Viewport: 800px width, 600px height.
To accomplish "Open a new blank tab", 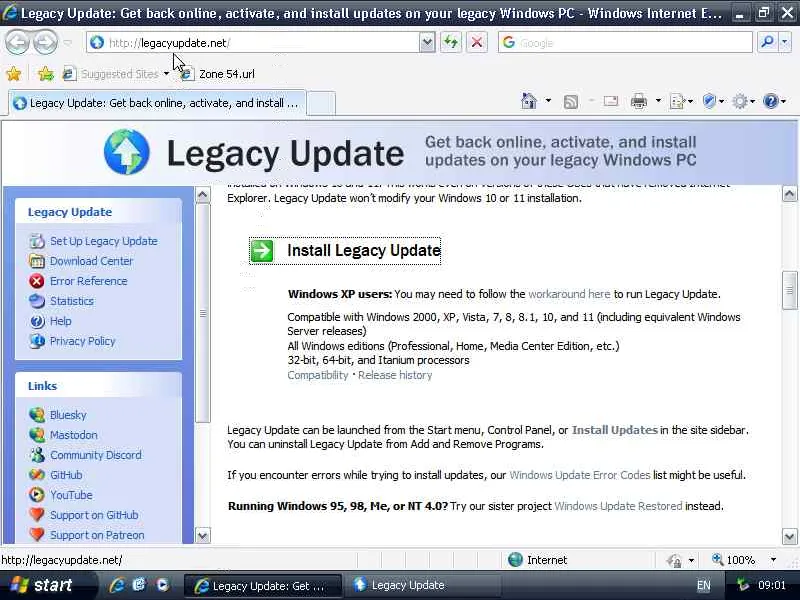I will 321,103.
